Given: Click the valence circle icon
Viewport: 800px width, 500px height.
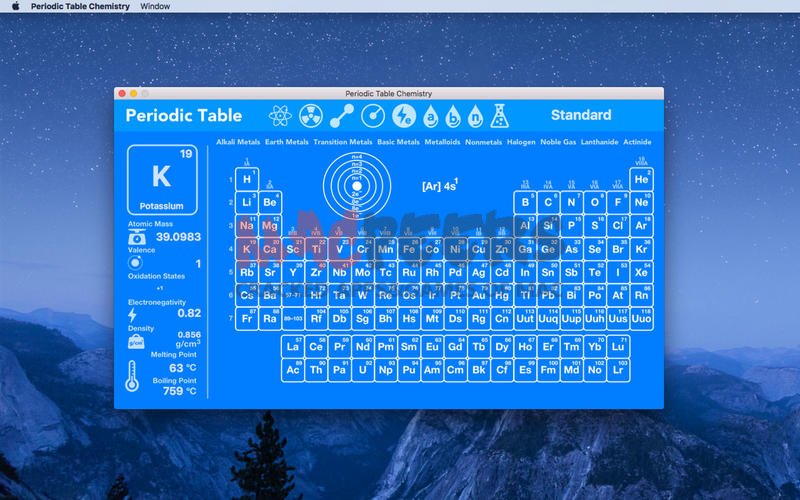Looking at the screenshot, I should pos(135,263).
